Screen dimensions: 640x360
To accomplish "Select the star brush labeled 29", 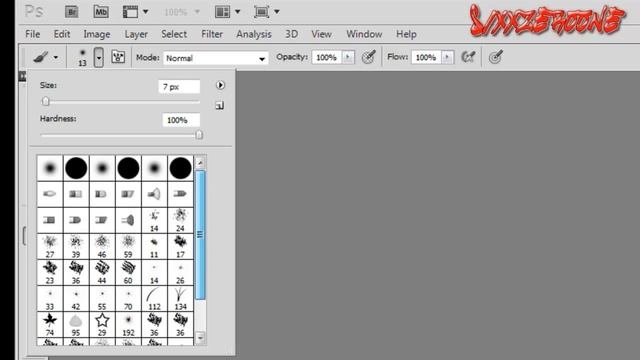I will (102, 325).
